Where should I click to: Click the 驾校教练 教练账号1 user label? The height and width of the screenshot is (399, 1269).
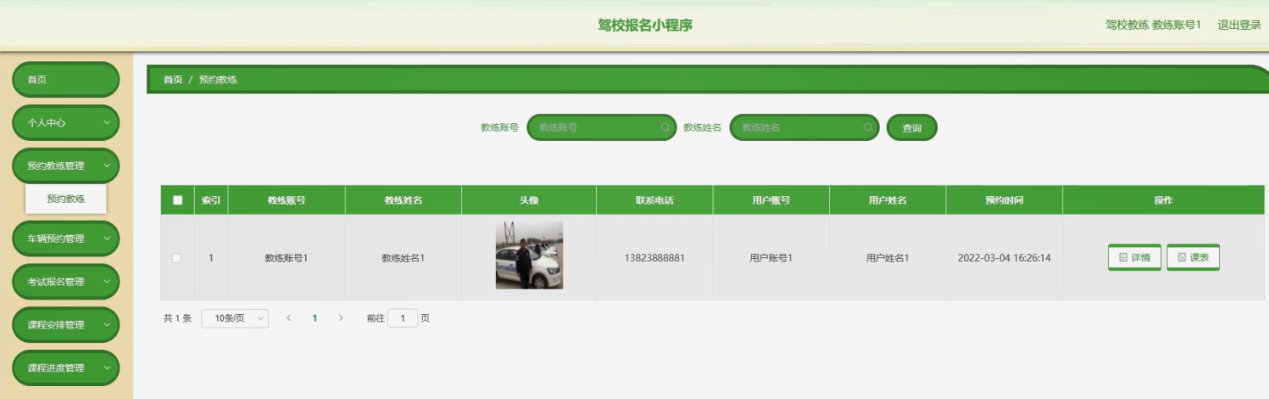pos(1153,25)
